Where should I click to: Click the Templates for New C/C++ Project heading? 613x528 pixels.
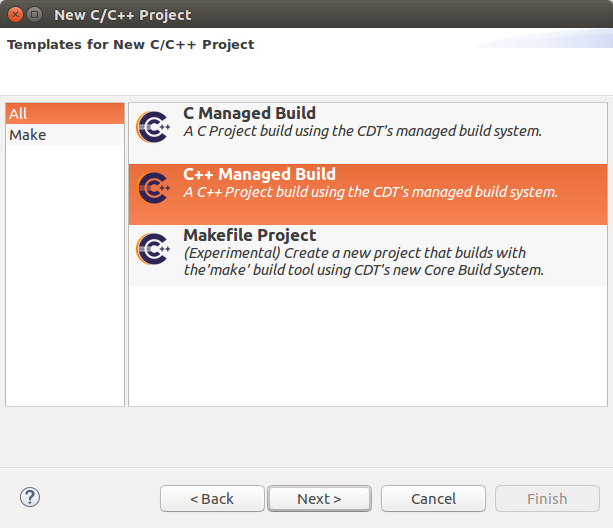[131, 45]
